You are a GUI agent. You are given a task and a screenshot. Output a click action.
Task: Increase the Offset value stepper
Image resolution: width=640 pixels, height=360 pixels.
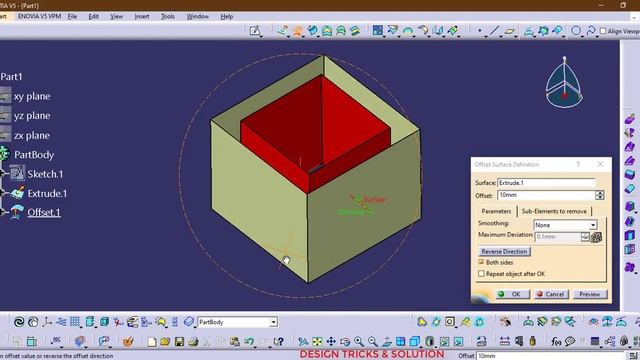click(x=599, y=193)
